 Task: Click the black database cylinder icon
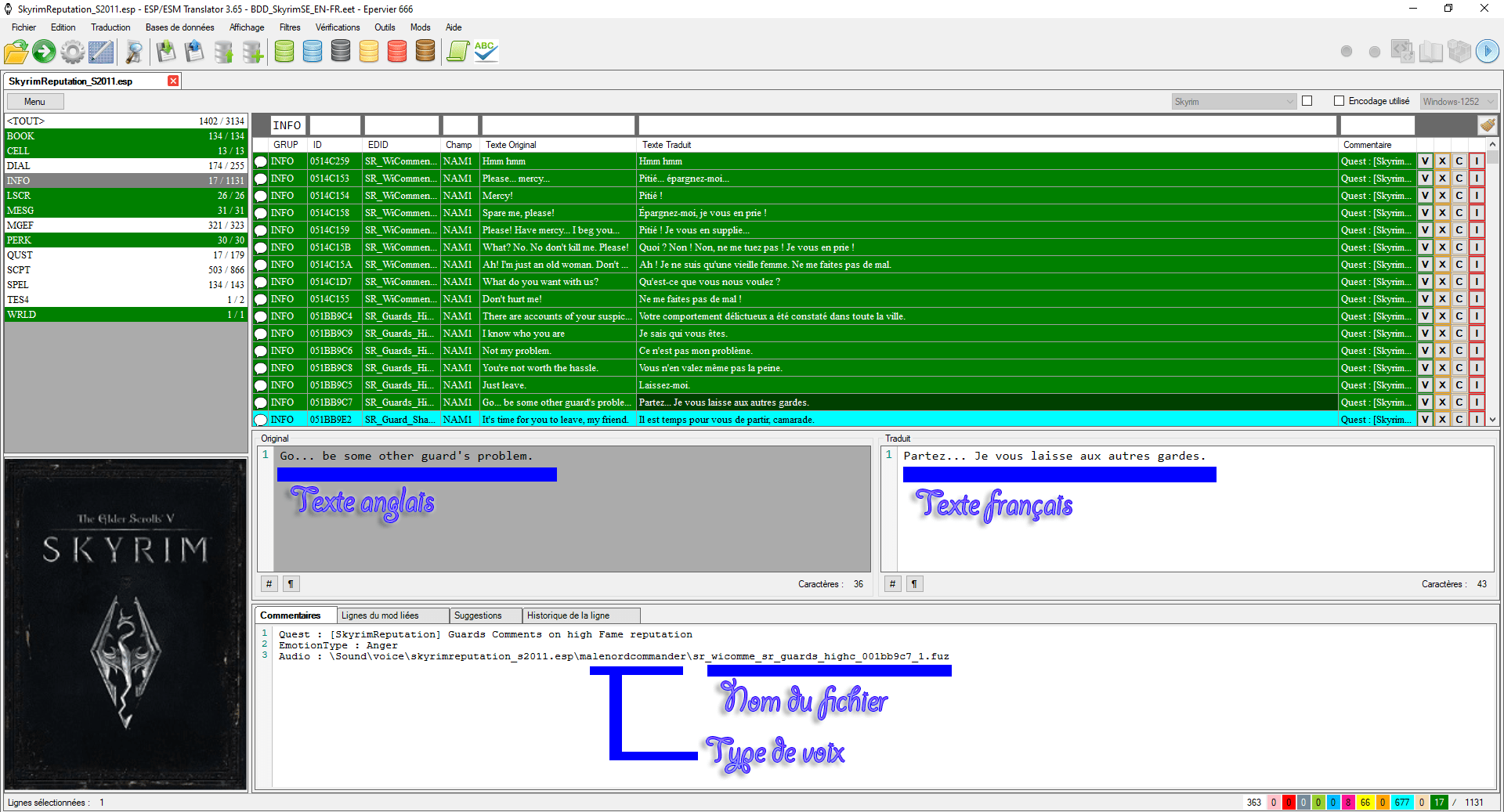click(x=341, y=52)
